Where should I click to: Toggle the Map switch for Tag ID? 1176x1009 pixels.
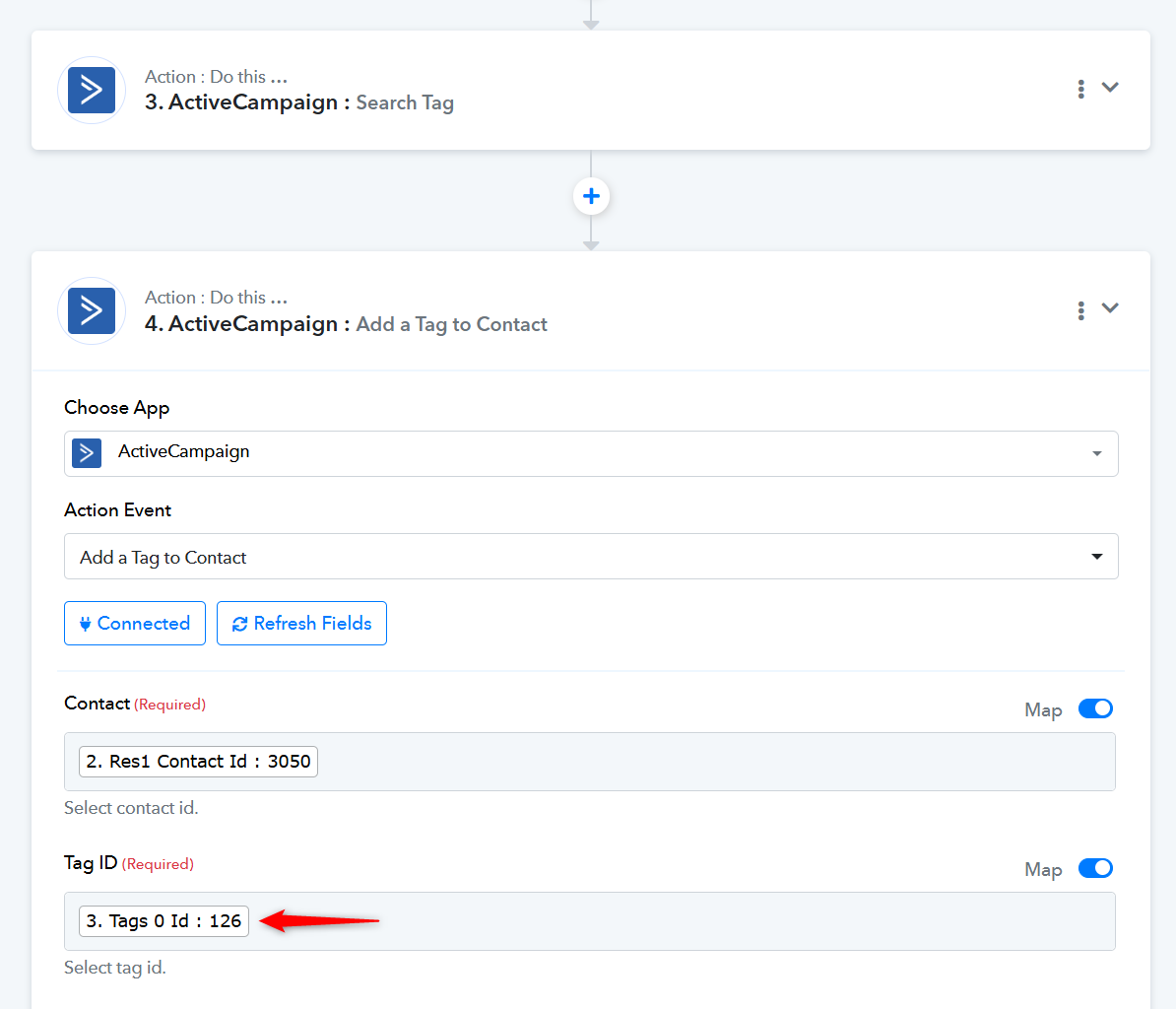click(1096, 868)
